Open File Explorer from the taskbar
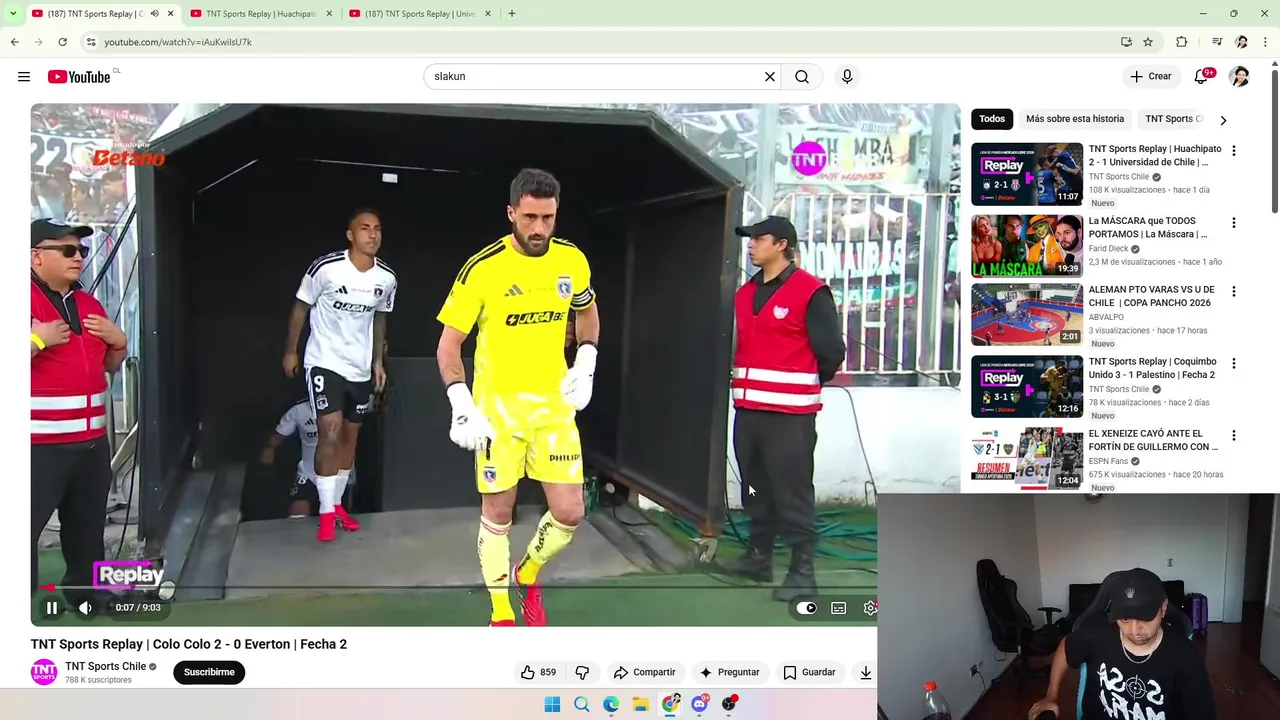Screen dimensions: 1280x720 click(640, 704)
